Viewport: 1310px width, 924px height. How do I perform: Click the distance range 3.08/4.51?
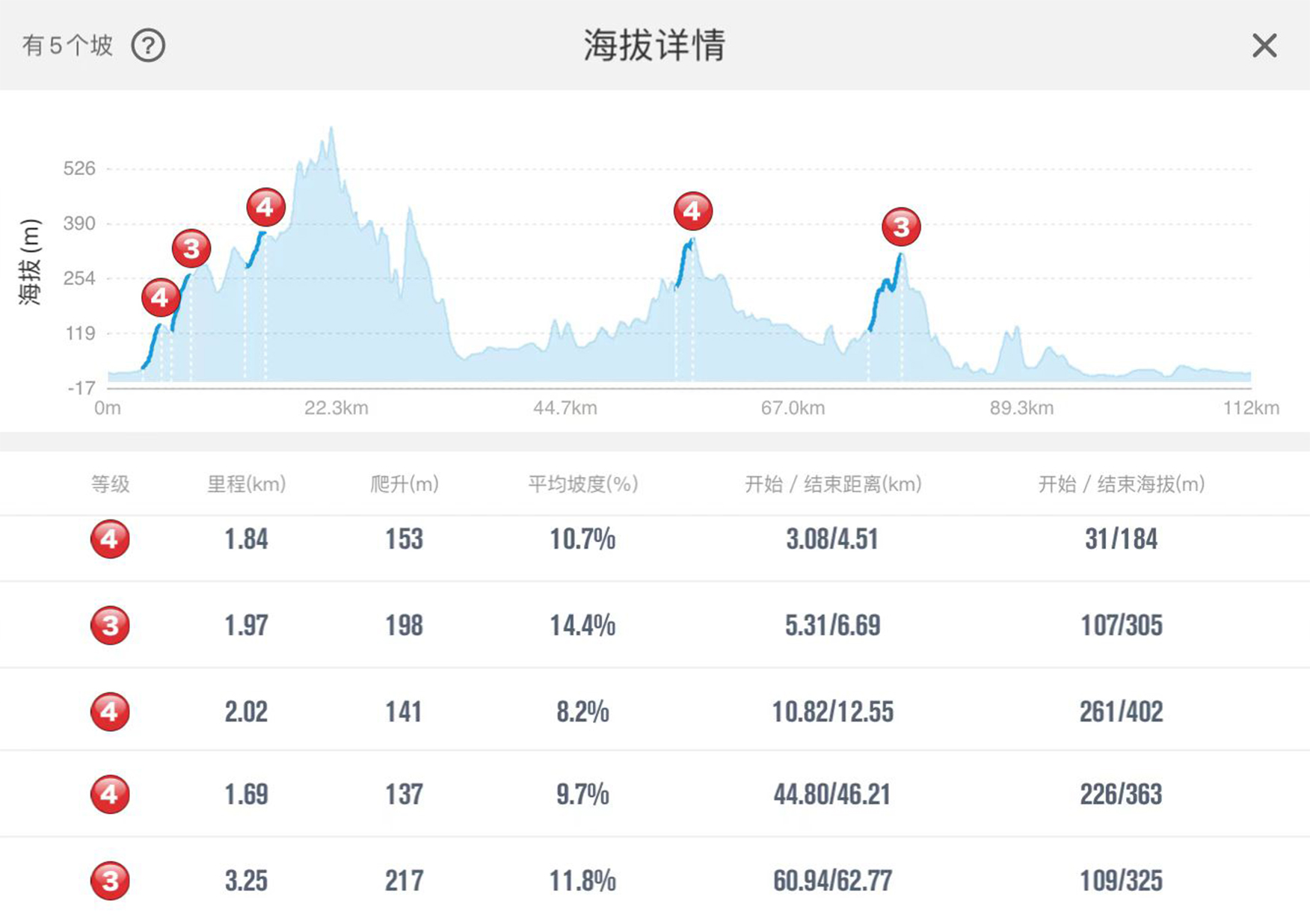tap(832, 539)
